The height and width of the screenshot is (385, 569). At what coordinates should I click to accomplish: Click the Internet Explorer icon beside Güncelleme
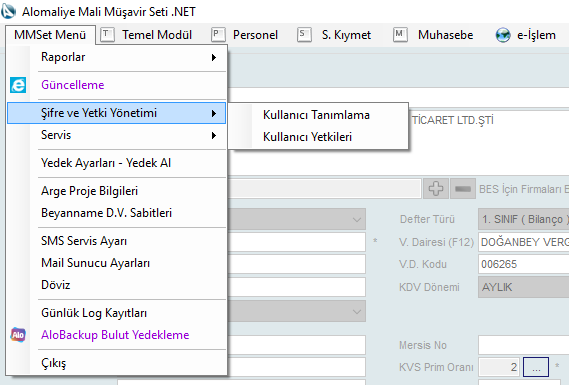tap(18, 85)
